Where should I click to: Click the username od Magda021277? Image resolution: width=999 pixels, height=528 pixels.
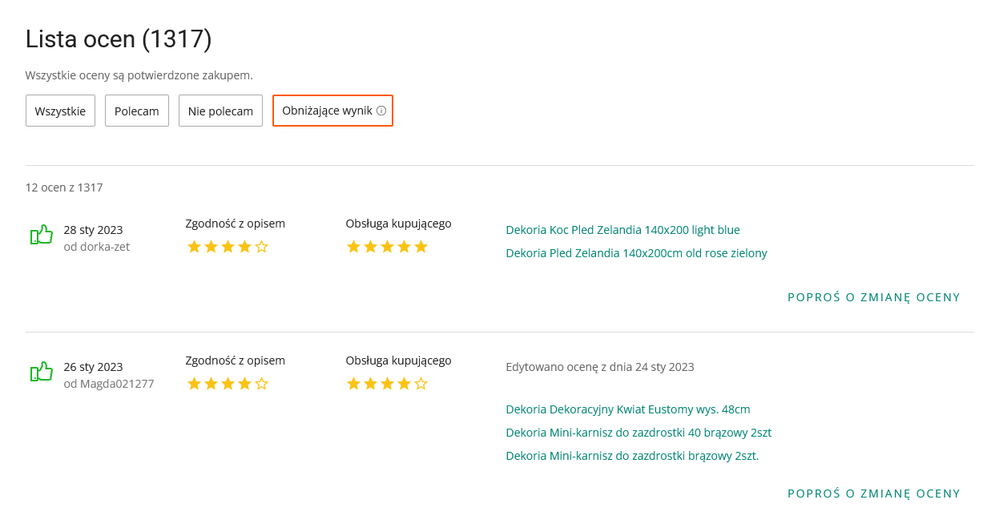click(x=109, y=384)
